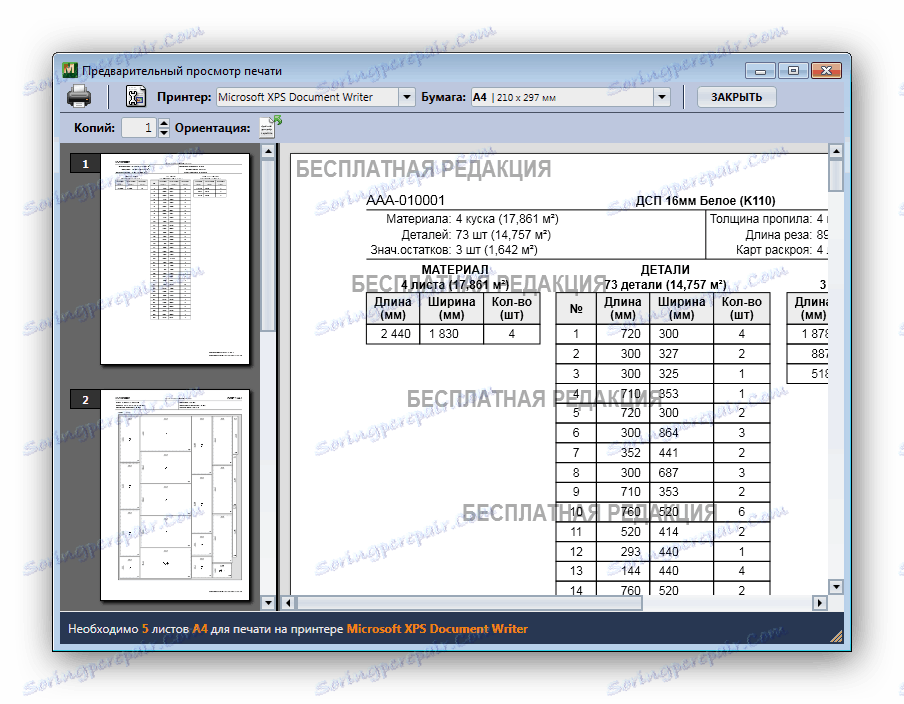Click the ЗАКРЫТЬ button
904x704 pixels.
click(x=736, y=97)
